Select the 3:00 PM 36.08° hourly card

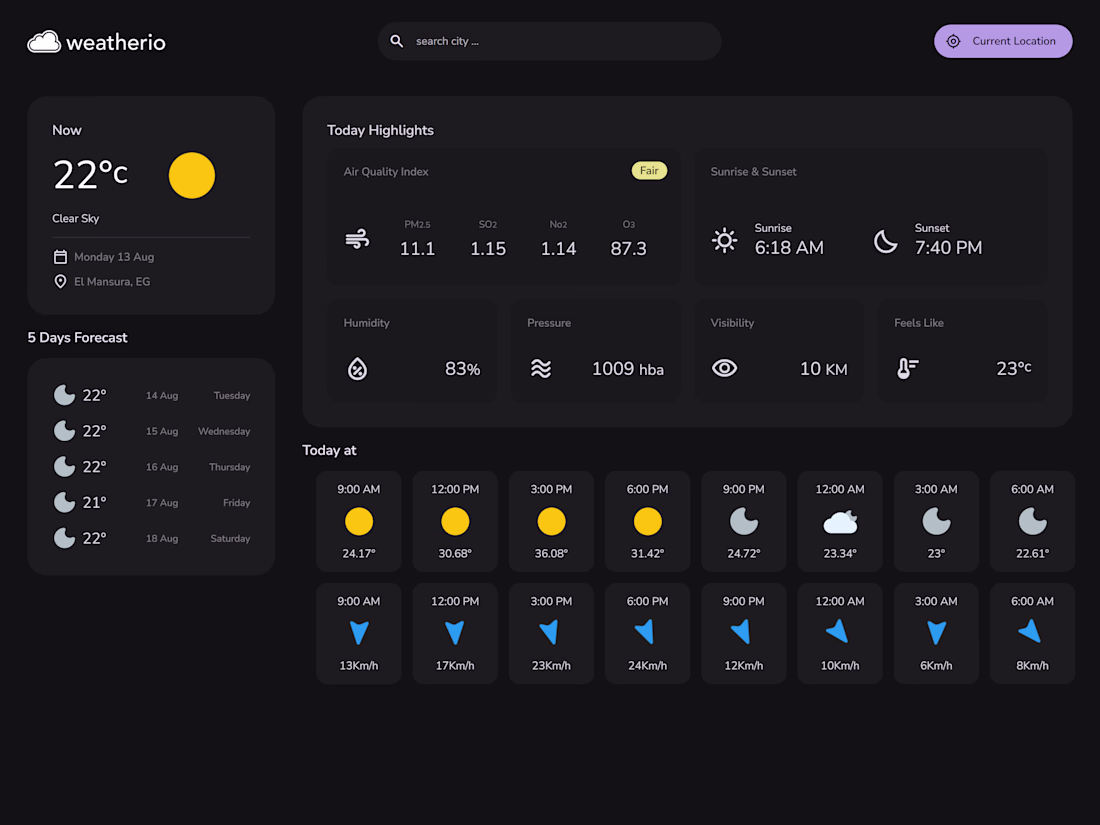click(551, 521)
